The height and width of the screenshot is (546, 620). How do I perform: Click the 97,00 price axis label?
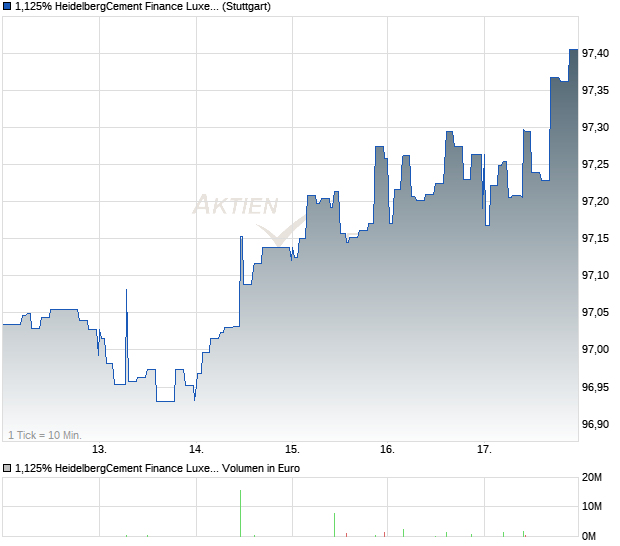[x=595, y=350]
